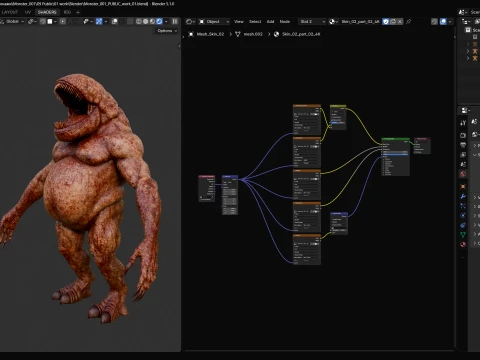Toggle viewport gizmos visibility
The height and width of the screenshot is (360, 480).
pos(99,22)
